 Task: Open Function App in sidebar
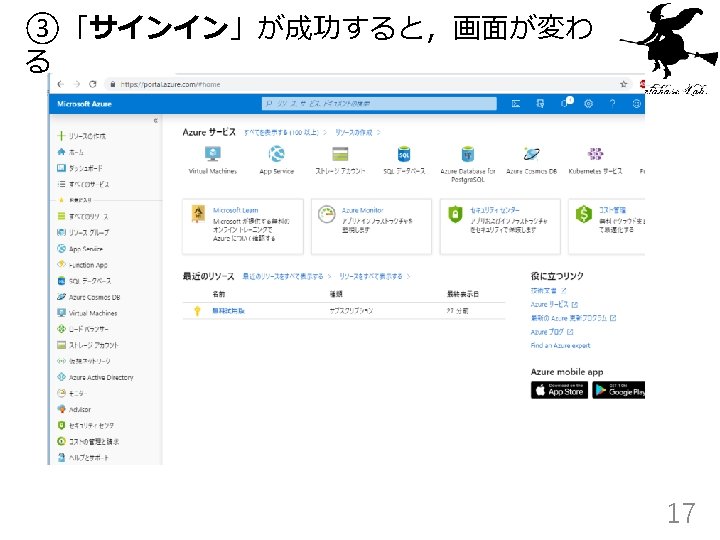pyautogui.click(x=82, y=264)
